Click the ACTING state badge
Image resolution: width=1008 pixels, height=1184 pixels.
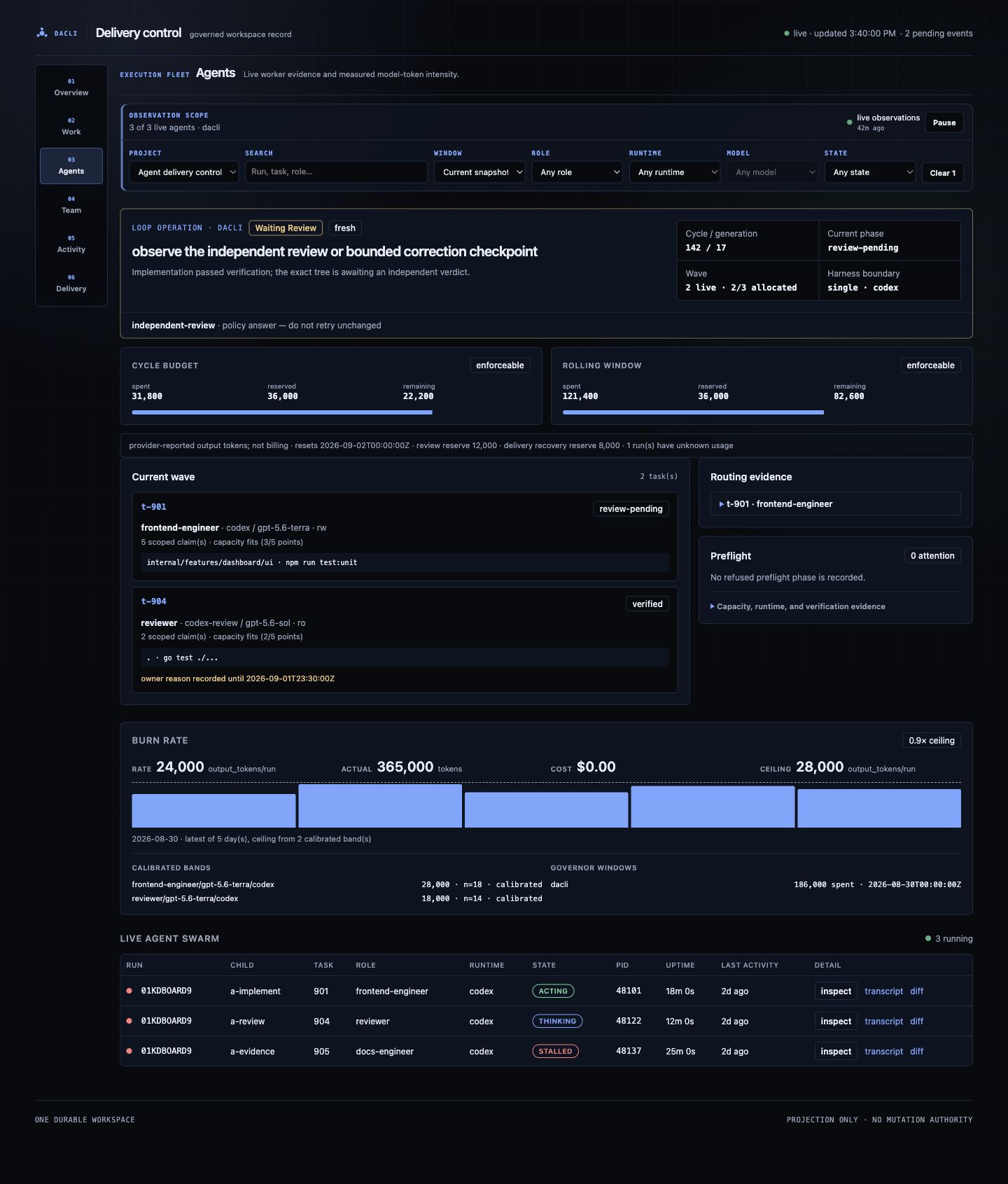coord(553,991)
